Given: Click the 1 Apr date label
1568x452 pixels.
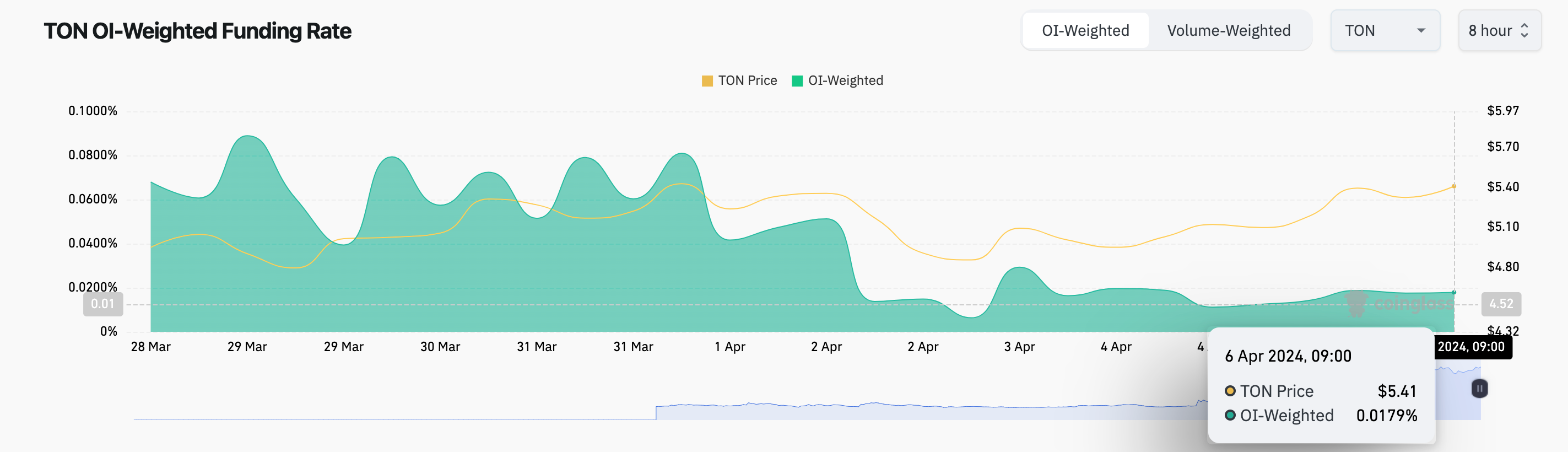Looking at the screenshot, I should tap(730, 347).
